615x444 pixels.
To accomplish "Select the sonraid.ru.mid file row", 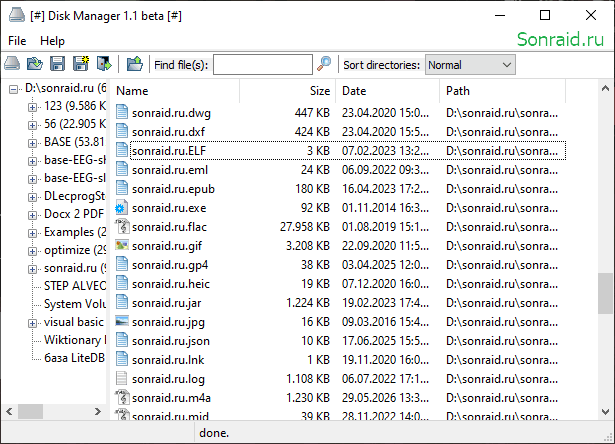I will (x=340, y=415).
